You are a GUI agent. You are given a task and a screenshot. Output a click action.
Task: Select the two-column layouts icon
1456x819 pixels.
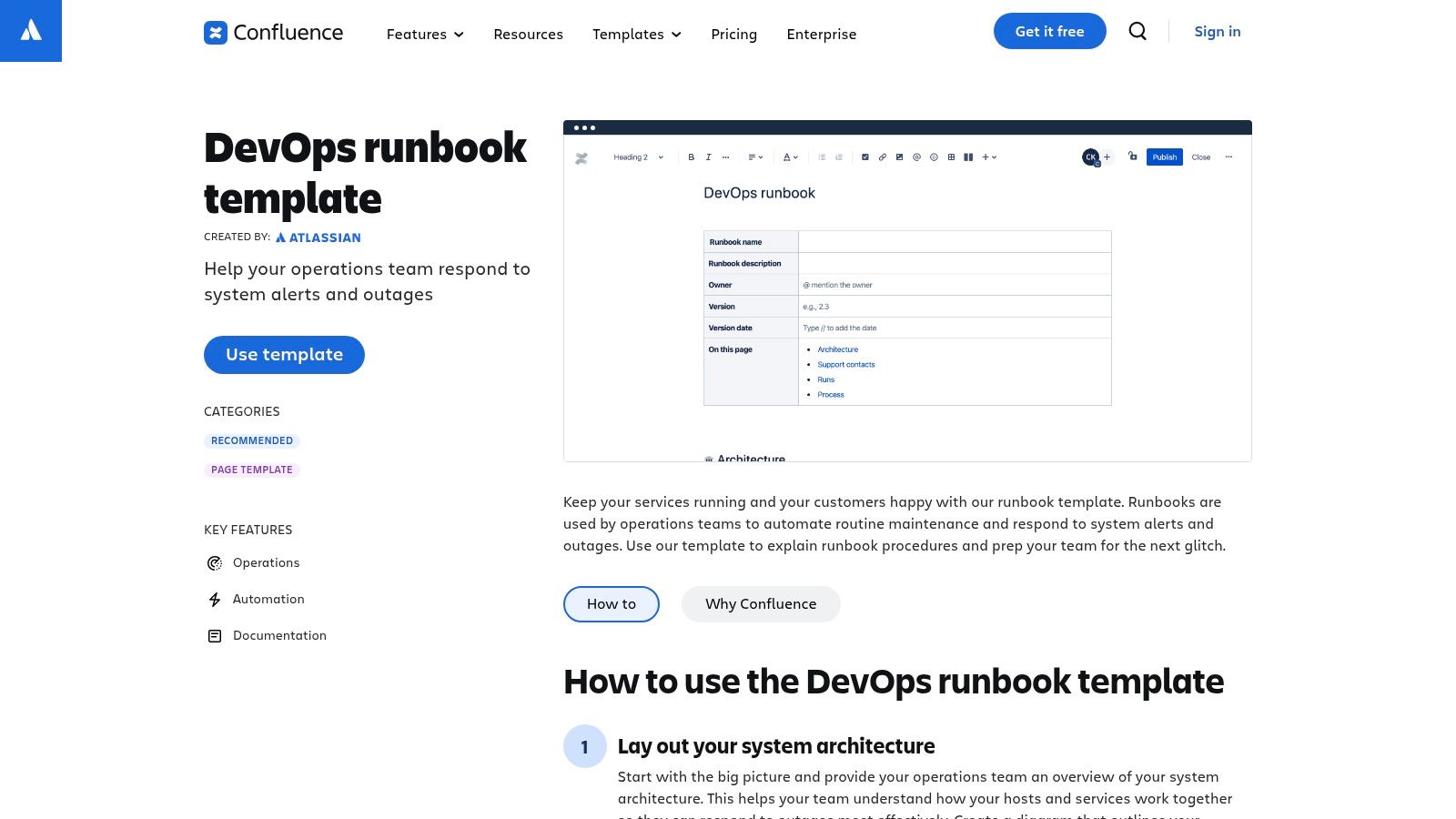[968, 157]
